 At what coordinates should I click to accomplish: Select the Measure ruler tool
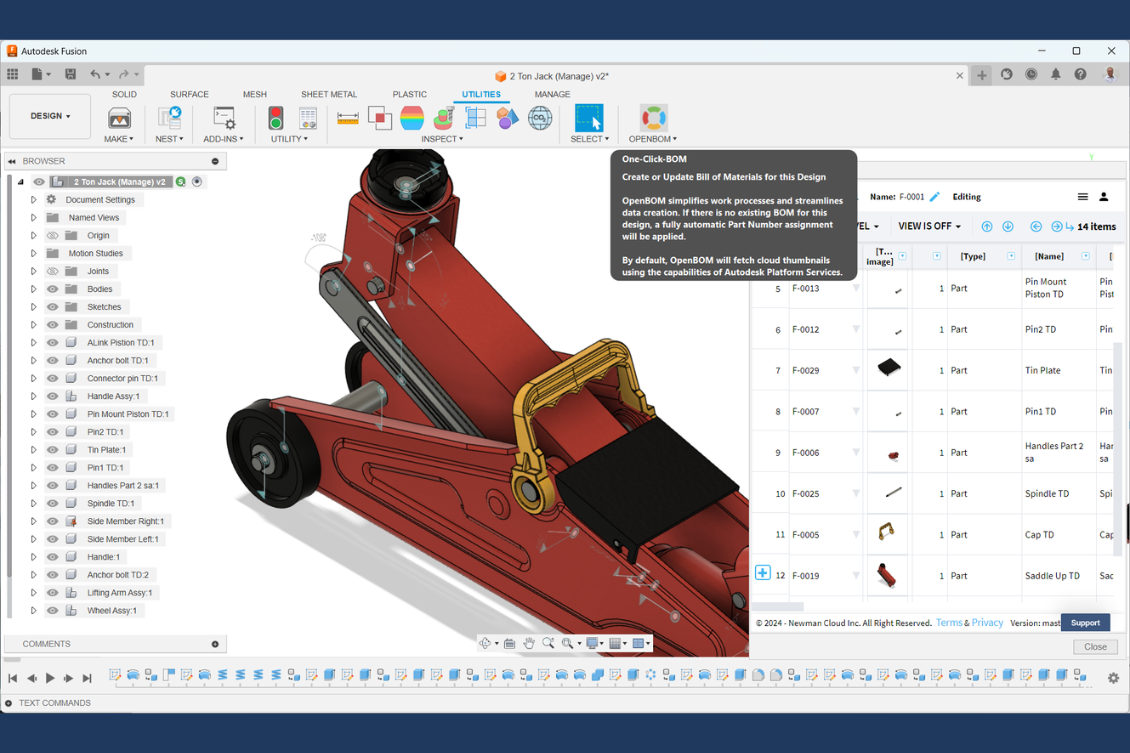pos(347,118)
